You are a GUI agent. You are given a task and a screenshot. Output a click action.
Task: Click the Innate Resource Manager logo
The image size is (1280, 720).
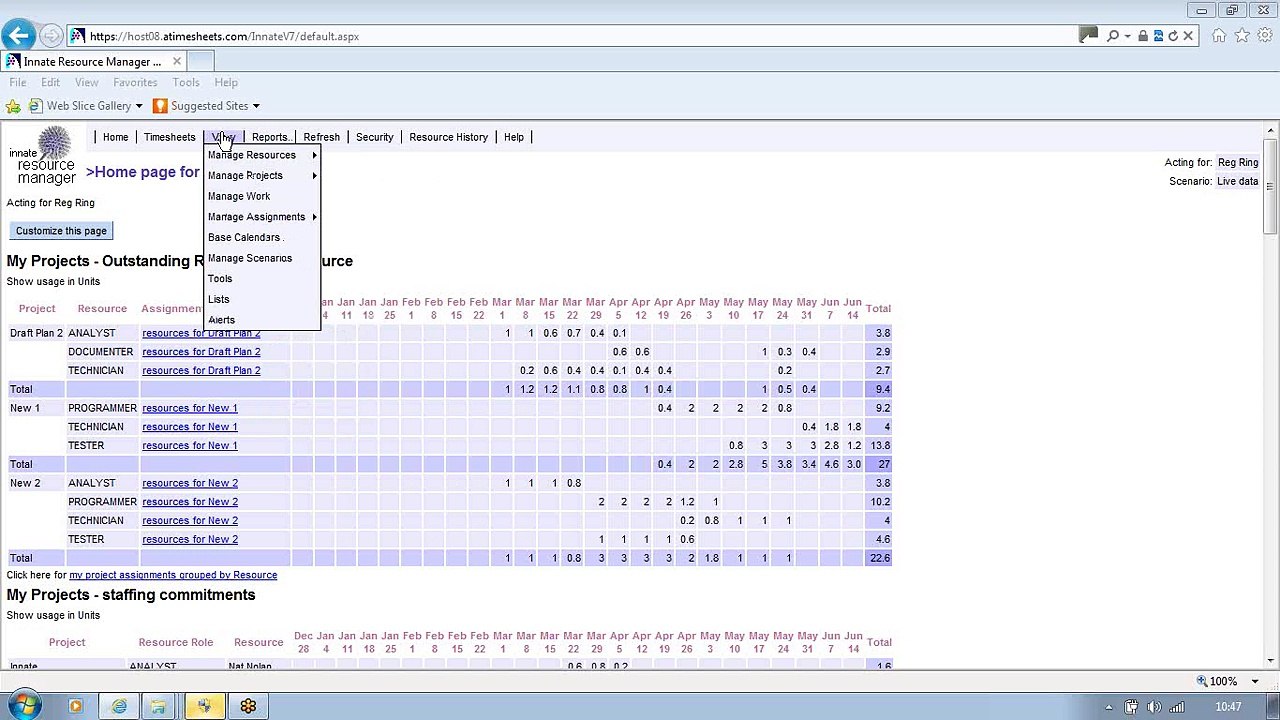tap(43, 156)
